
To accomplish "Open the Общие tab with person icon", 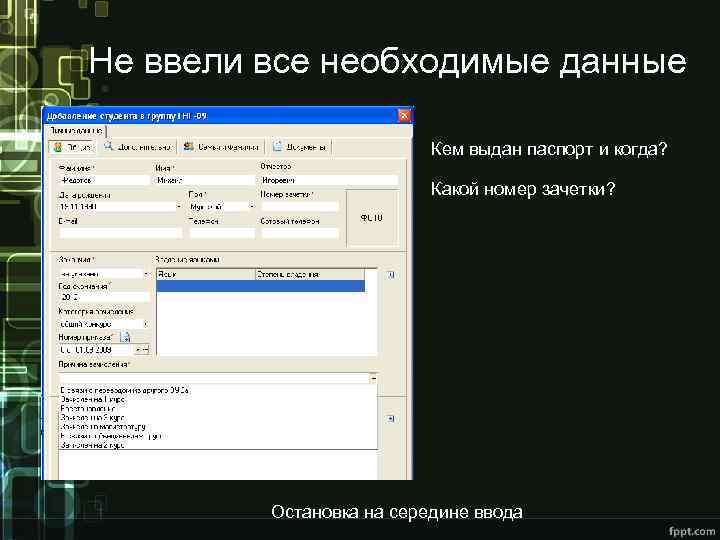I will pyautogui.click(x=73, y=147).
